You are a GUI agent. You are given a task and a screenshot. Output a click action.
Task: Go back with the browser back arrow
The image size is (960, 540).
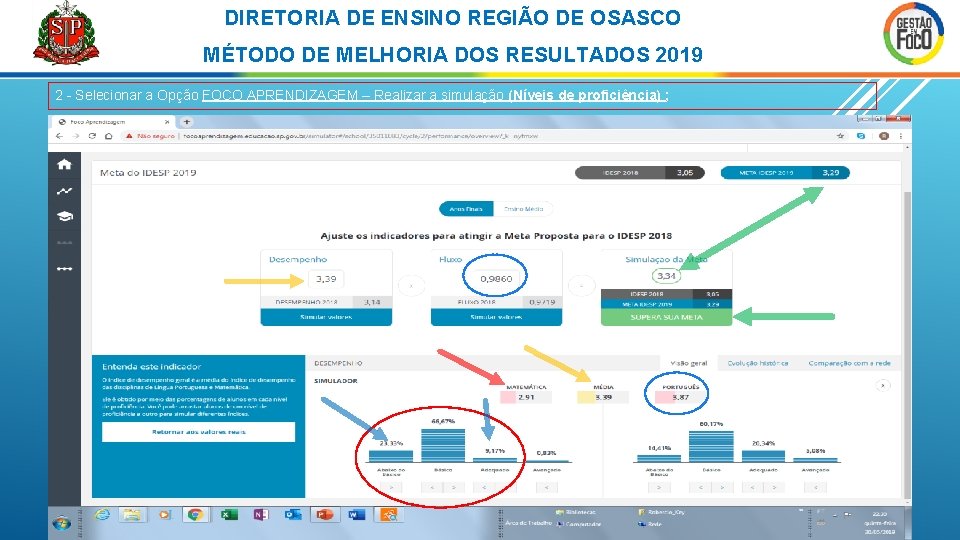point(59,136)
